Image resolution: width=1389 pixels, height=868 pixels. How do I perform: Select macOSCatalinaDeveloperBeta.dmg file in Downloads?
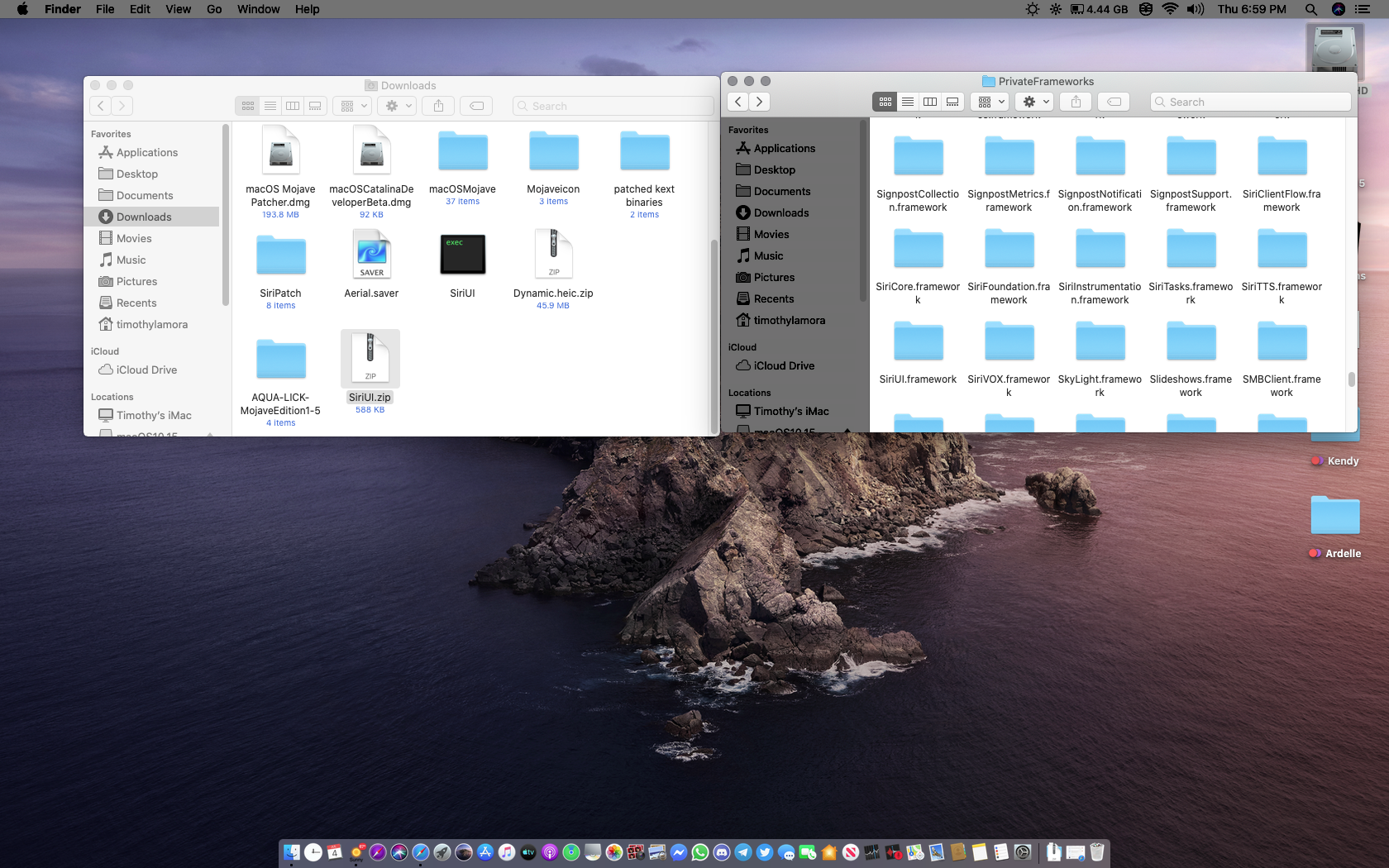click(372, 150)
